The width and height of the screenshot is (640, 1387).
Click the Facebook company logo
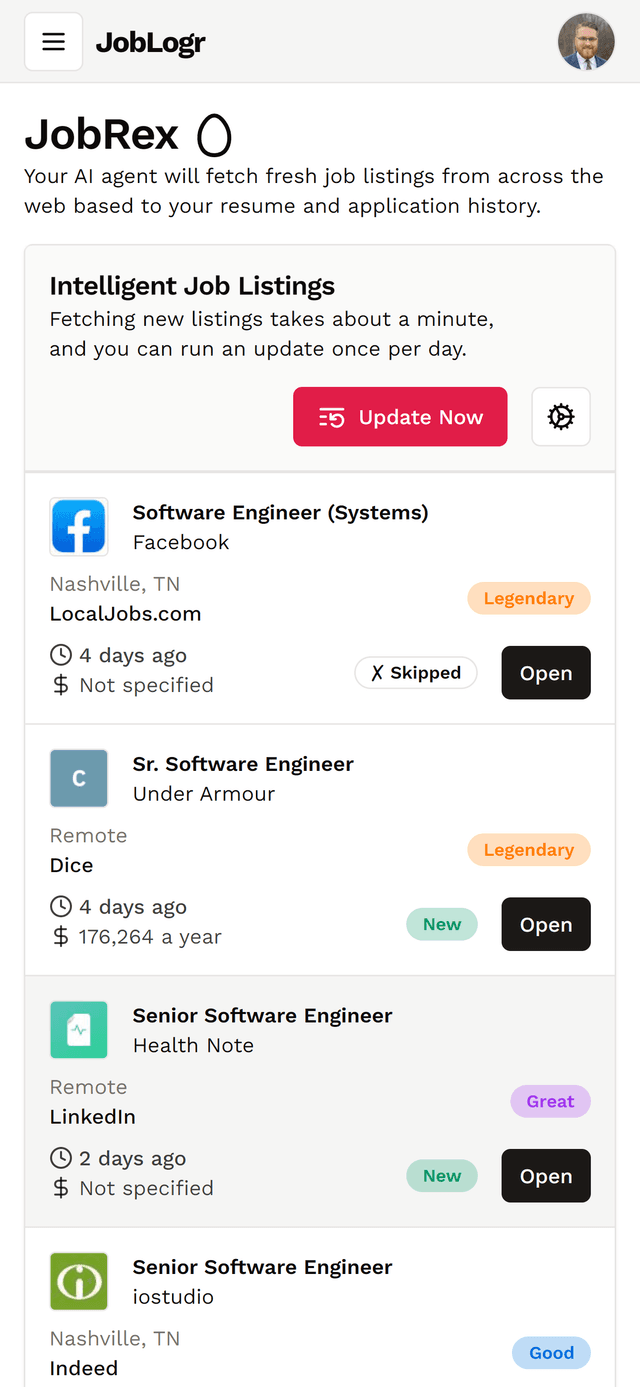(79, 527)
